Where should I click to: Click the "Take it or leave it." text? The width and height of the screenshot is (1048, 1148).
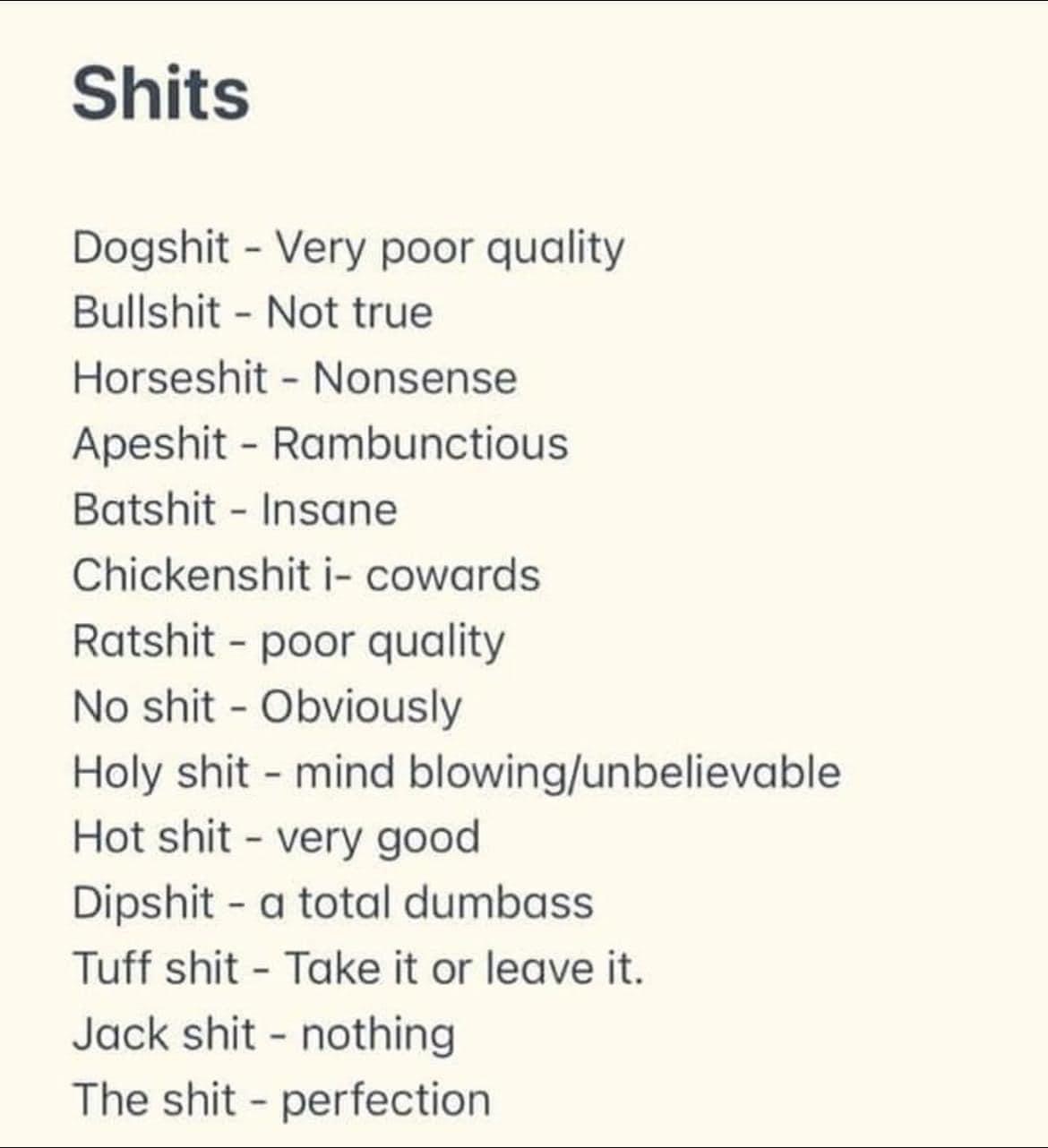(x=464, y=968)
